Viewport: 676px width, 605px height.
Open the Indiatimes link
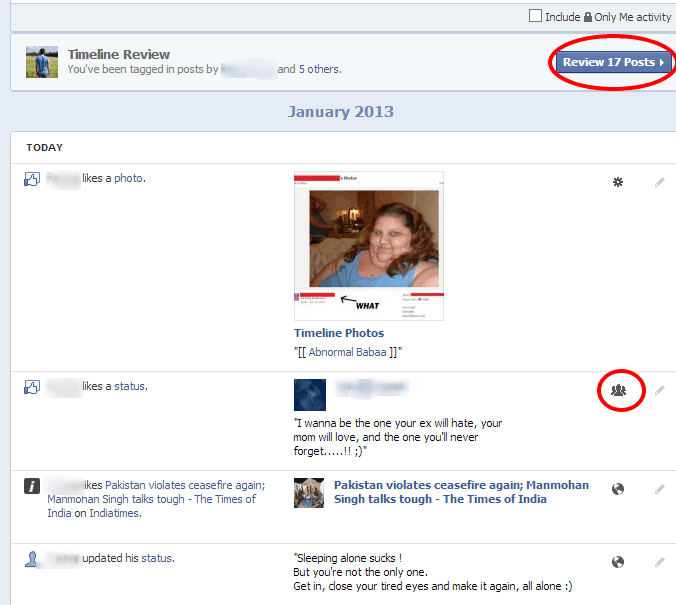tap(114, 513)
